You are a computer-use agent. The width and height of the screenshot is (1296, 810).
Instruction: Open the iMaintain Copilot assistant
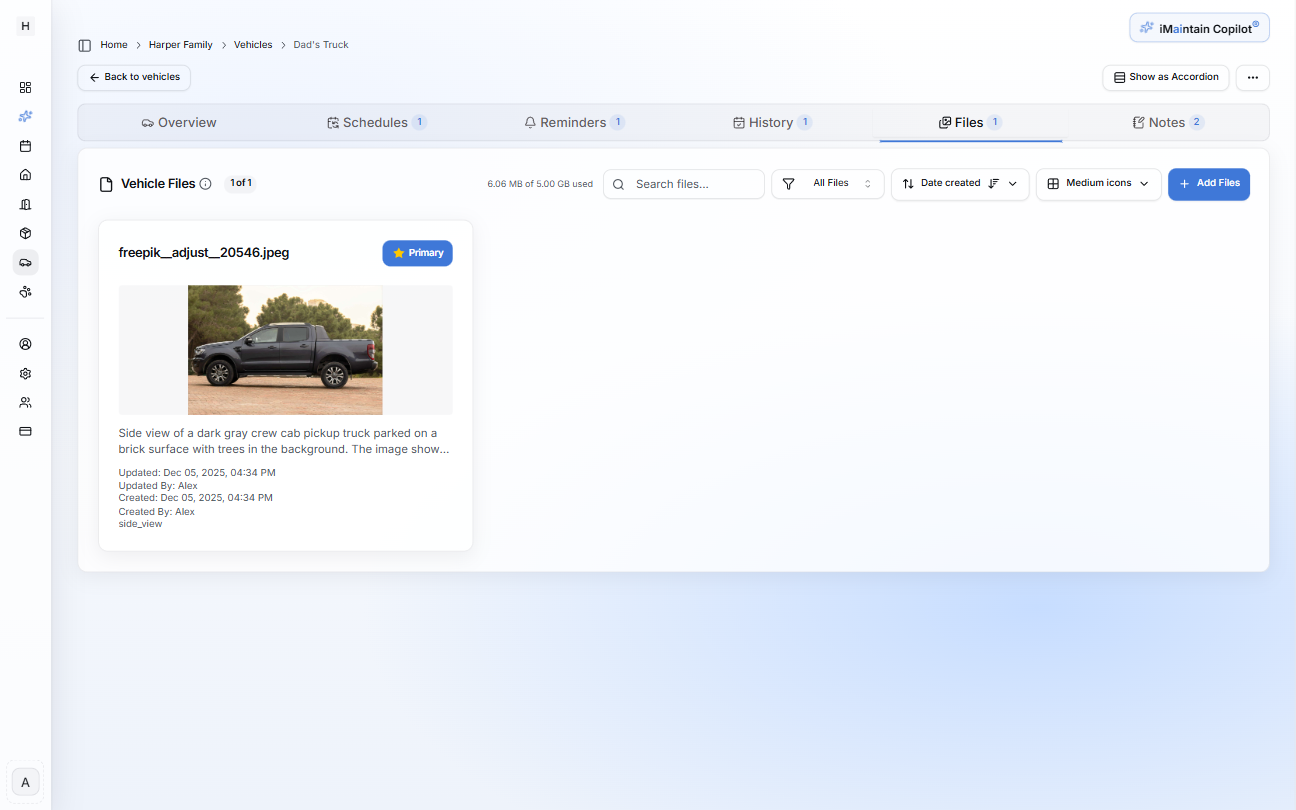click(1198, 27)
